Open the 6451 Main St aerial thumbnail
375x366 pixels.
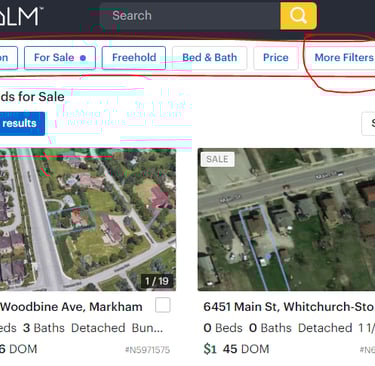pyautogui.click(x=286, y=219)
